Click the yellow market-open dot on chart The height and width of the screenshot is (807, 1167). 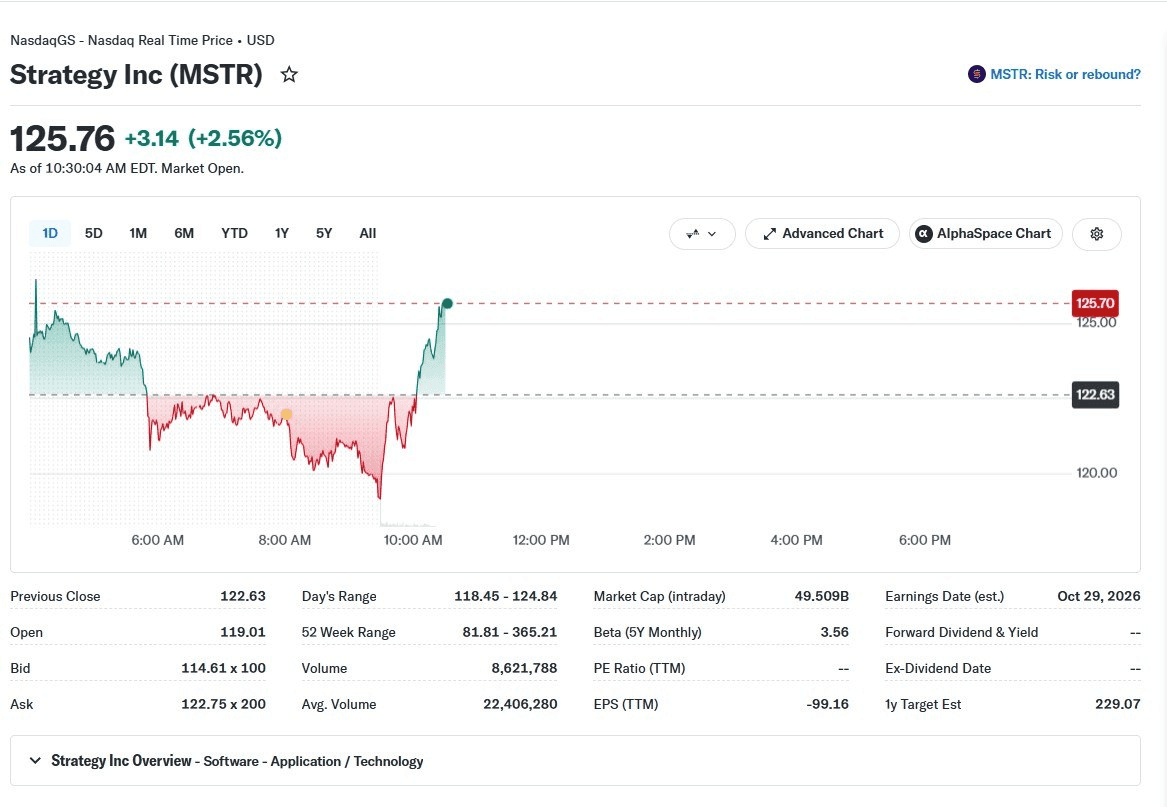[287, 414]
